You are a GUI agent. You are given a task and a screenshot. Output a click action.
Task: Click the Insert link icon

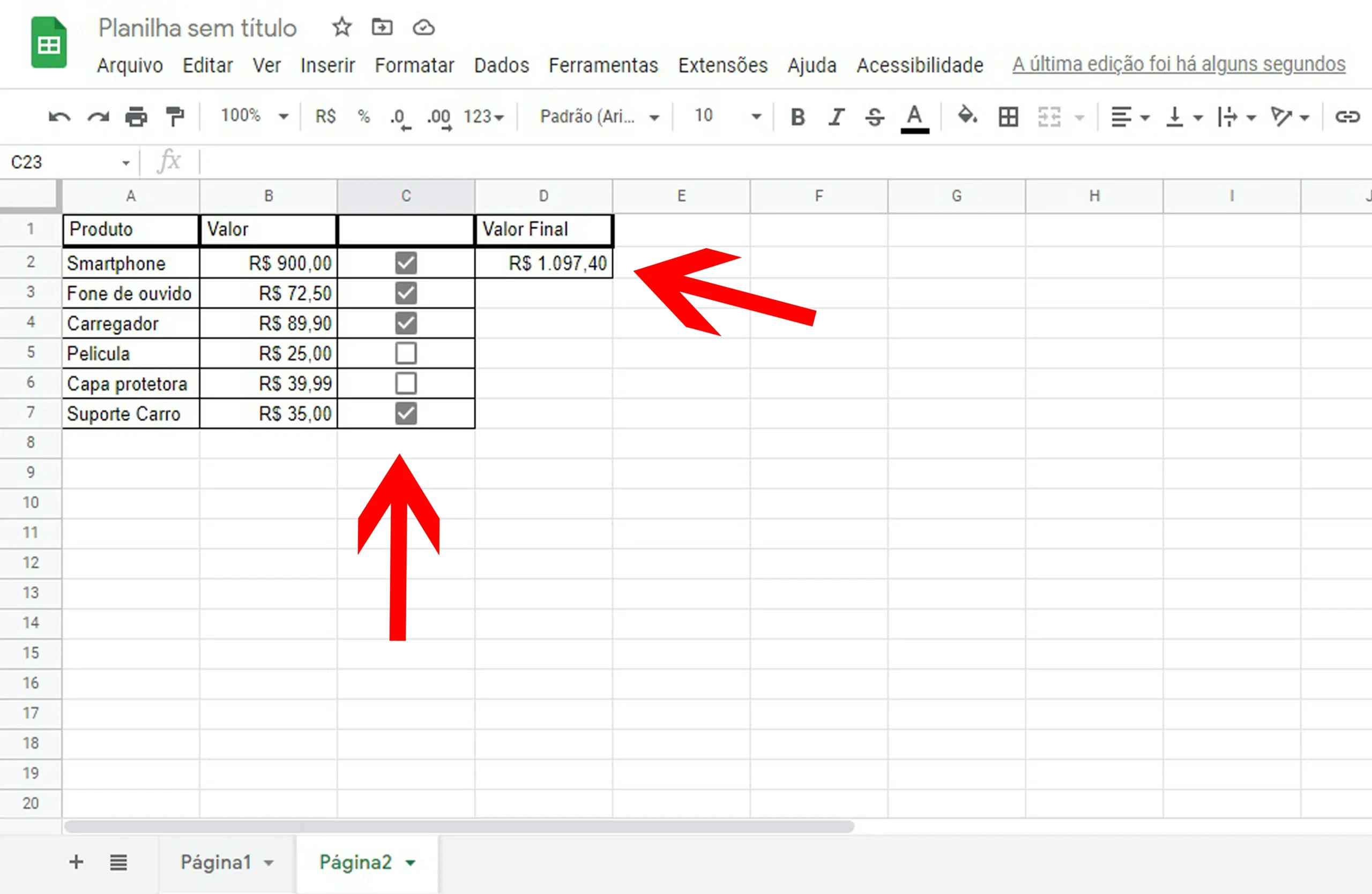click(1348, 117)
